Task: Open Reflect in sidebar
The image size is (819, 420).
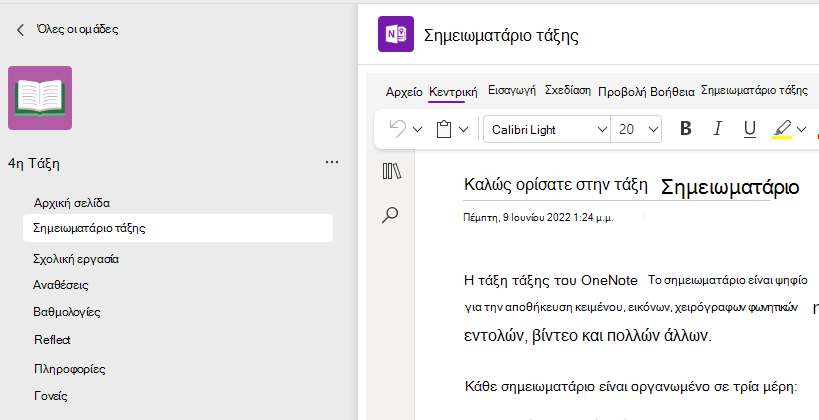Action: [52, 340]
